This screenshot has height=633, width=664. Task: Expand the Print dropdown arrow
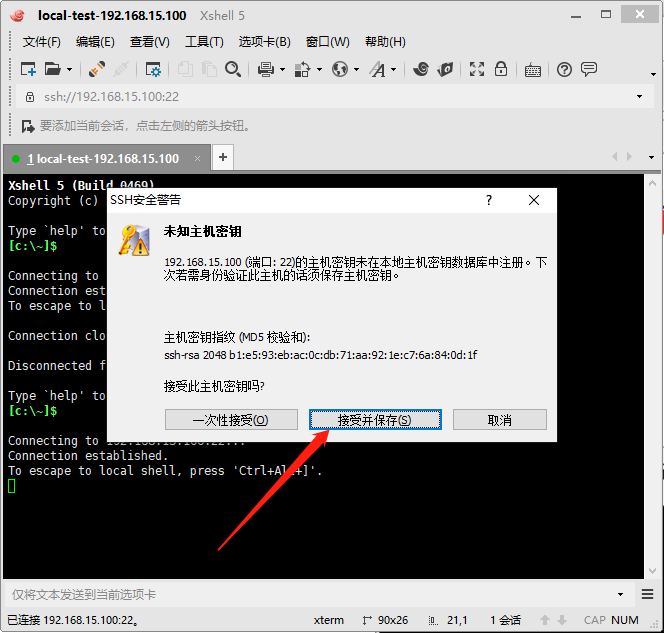(x=282, y=69)
